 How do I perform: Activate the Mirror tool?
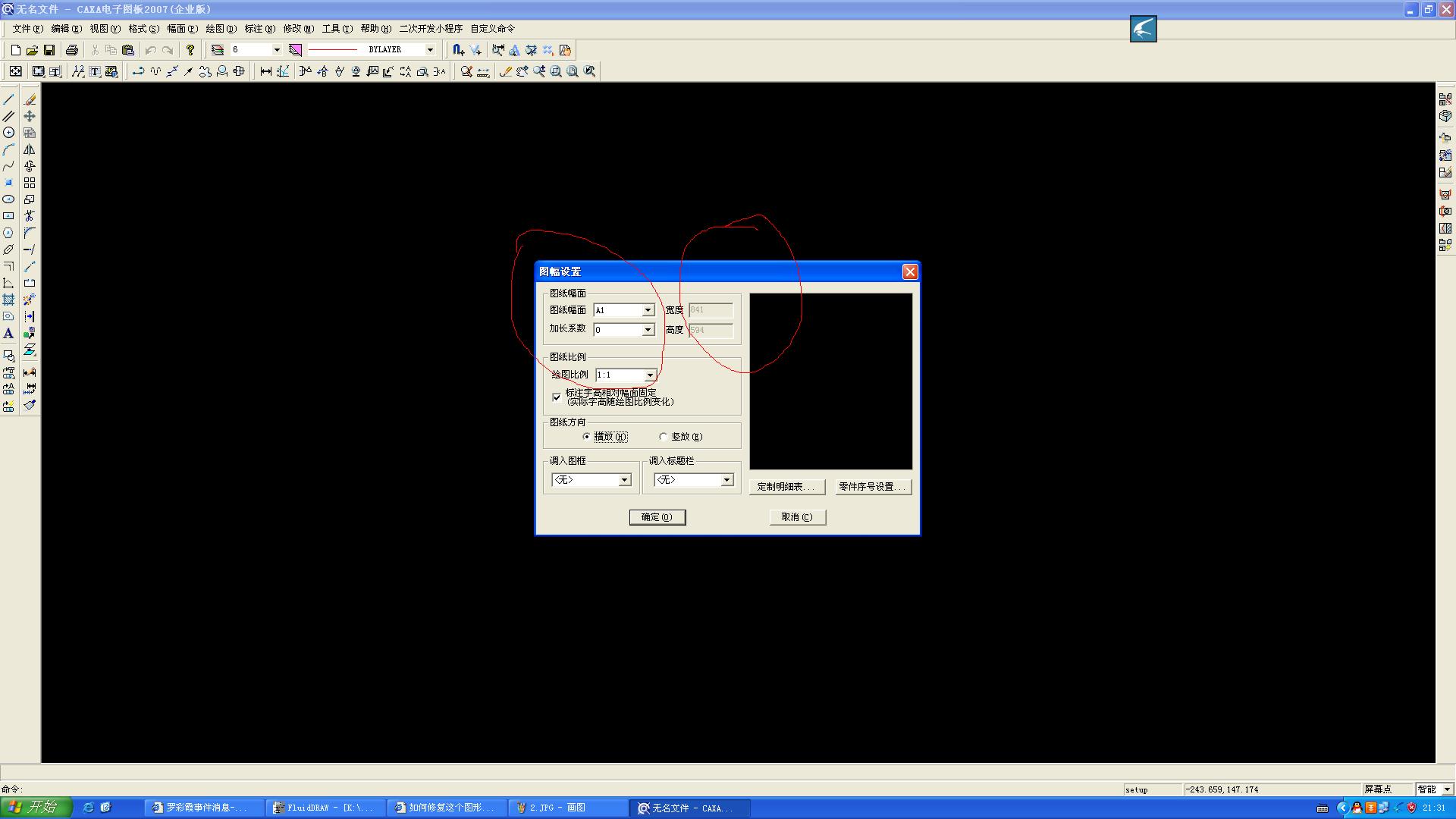click(30, 149)
